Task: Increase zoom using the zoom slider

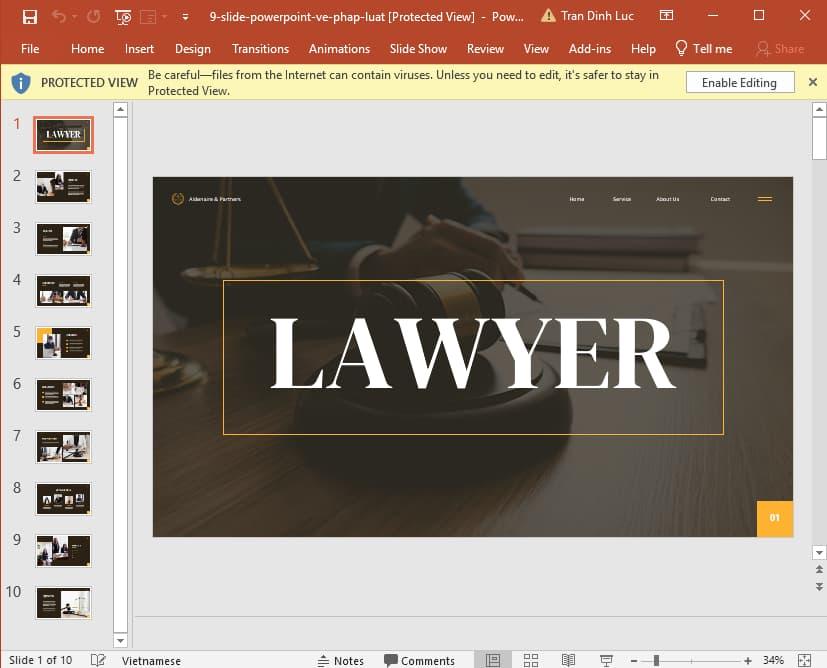Action: pos(747,659)
